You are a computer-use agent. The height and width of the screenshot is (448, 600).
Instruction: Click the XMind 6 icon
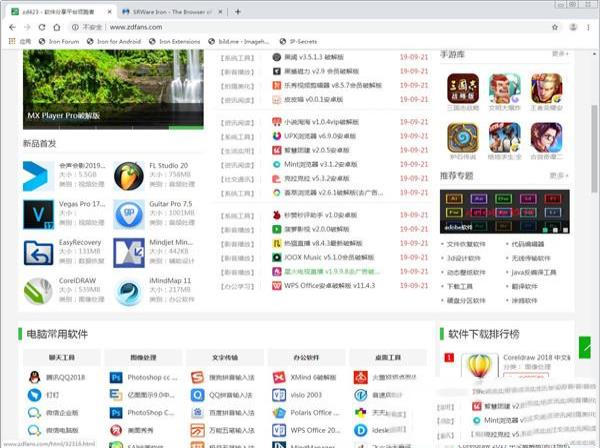pyautogui.click(x=279, y=378)
